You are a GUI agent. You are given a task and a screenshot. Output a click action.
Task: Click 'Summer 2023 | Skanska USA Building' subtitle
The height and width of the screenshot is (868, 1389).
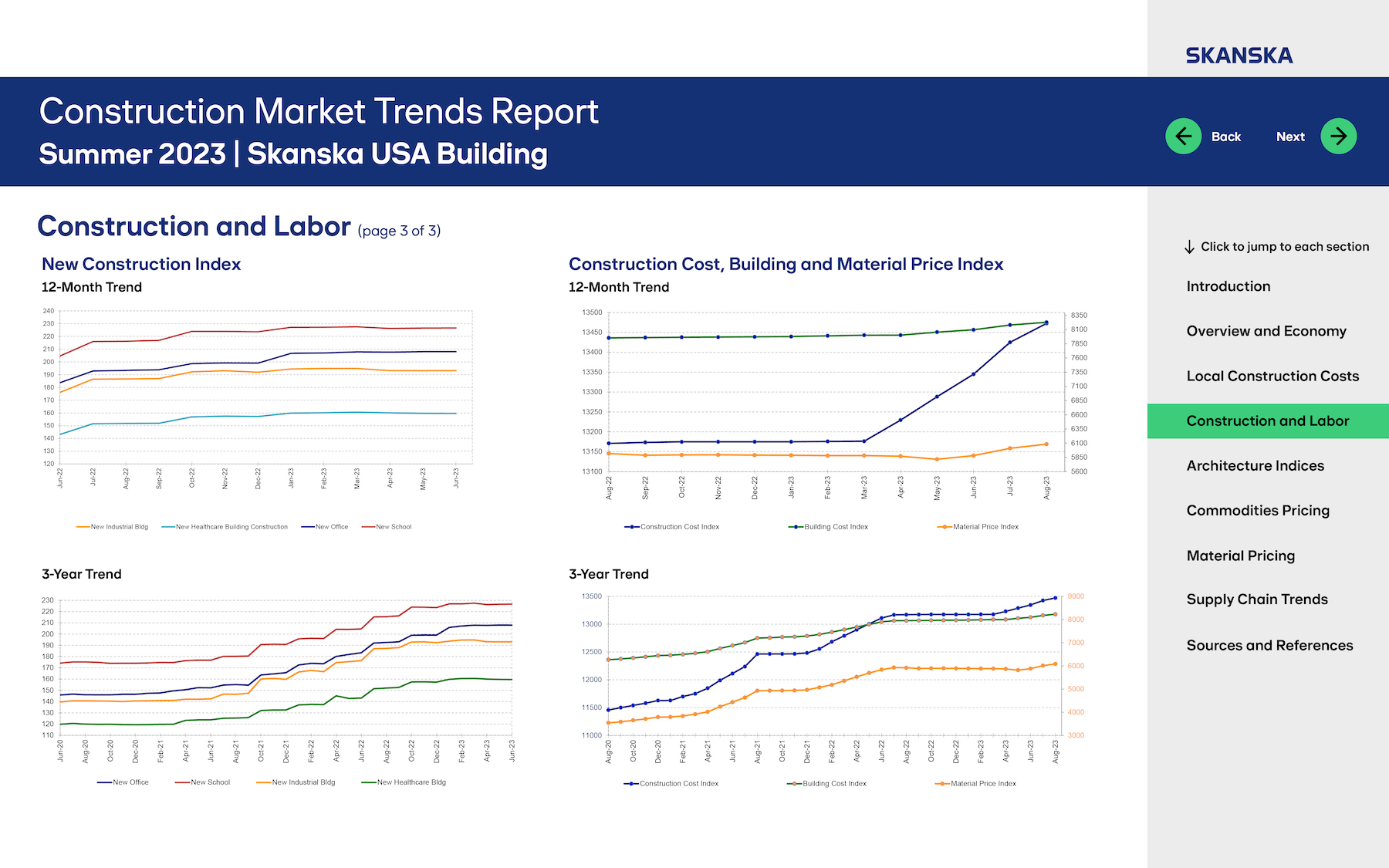293,154
